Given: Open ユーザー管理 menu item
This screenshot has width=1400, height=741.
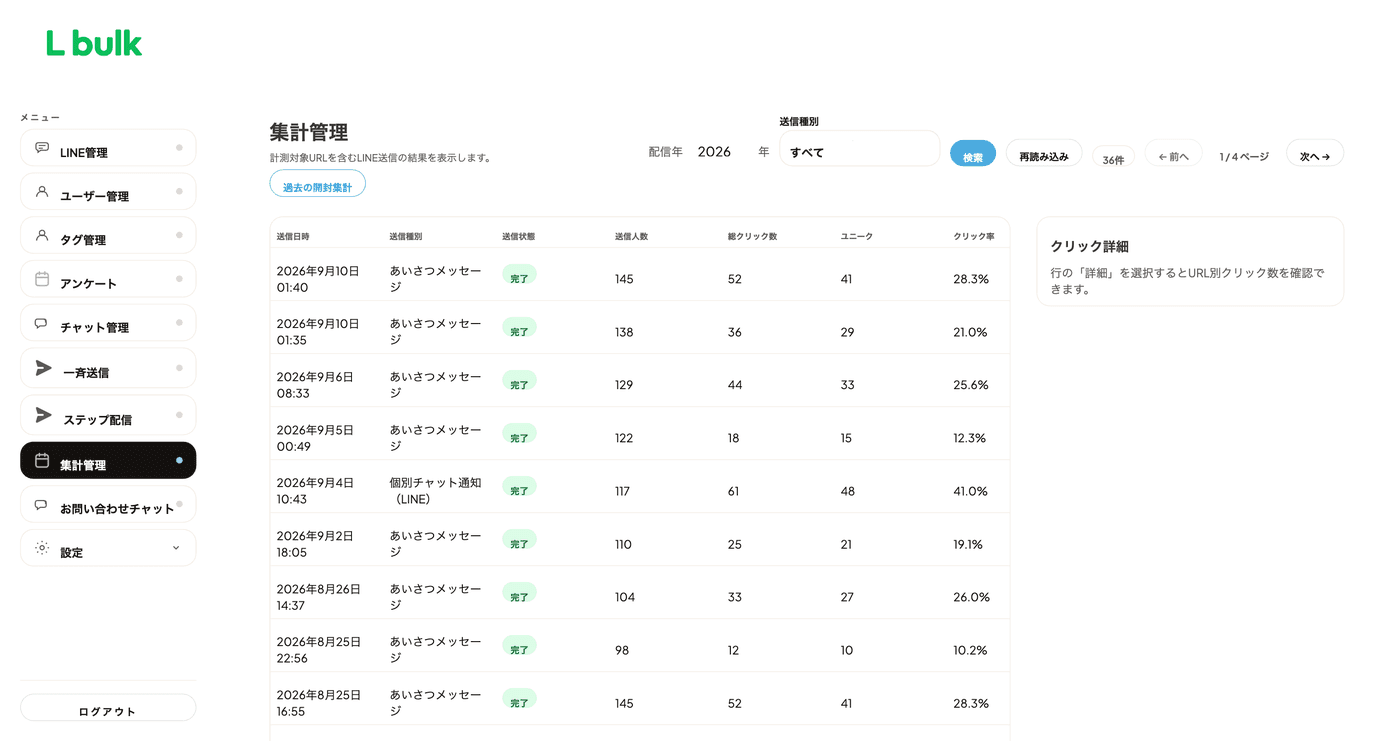Looking at the screenshot, I should (x=108, y=192).
